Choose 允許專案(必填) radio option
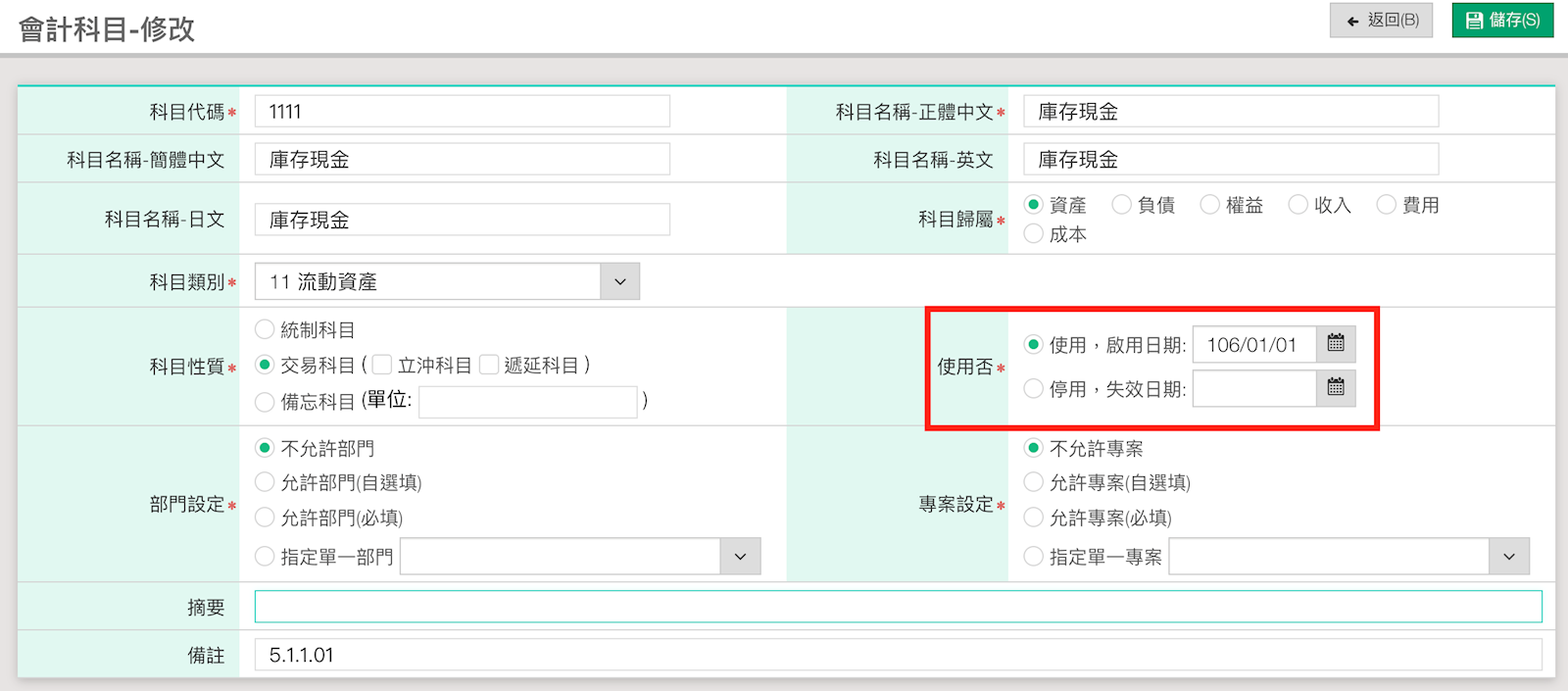Screen dimensions: 1568x691 coord(1033,518)
